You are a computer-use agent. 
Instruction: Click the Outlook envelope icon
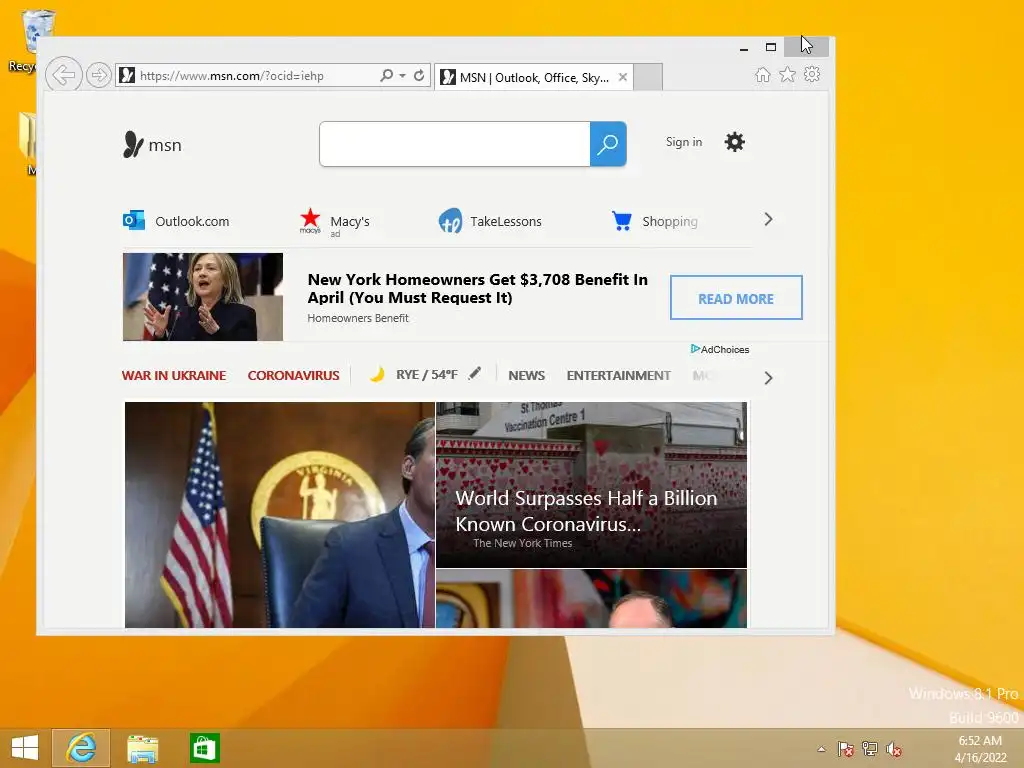[x=134, y=220]
